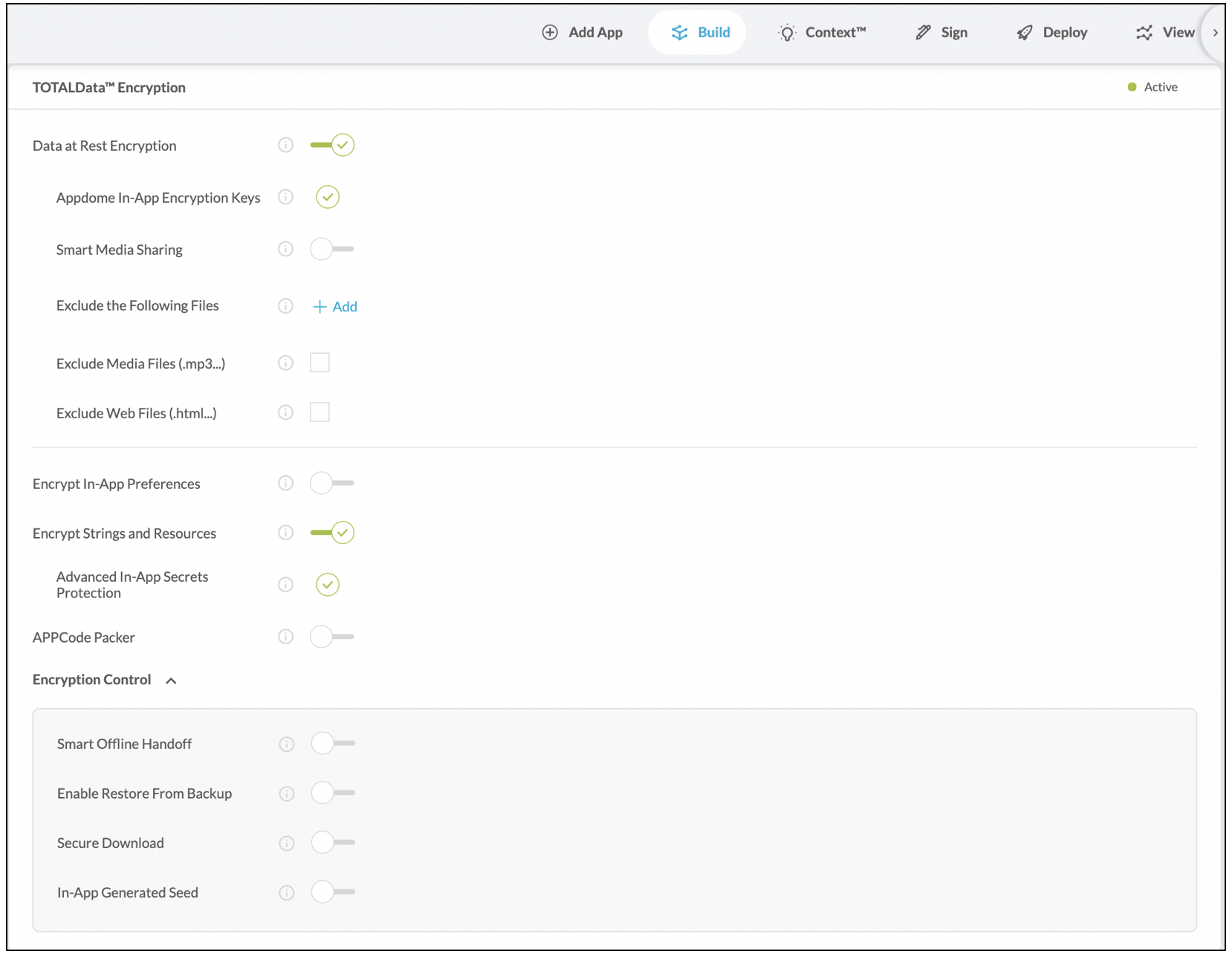Disable the Data at Rest Encryption toggle

click(x=332, y=145)
